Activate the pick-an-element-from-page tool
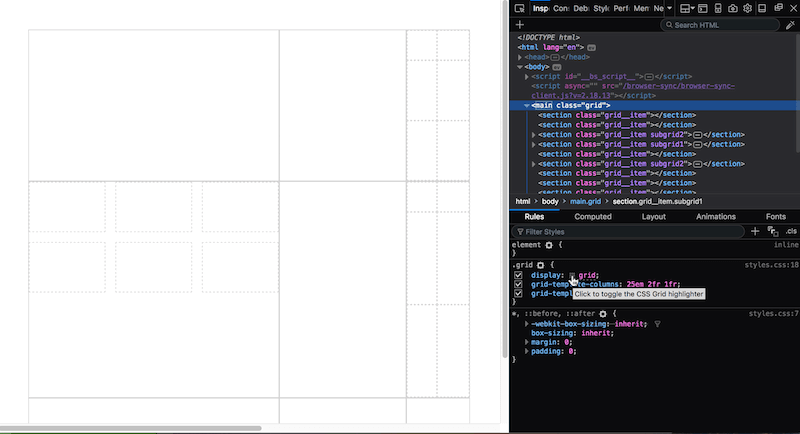Viewport: 800px width, 434px height. coord(519,8)
